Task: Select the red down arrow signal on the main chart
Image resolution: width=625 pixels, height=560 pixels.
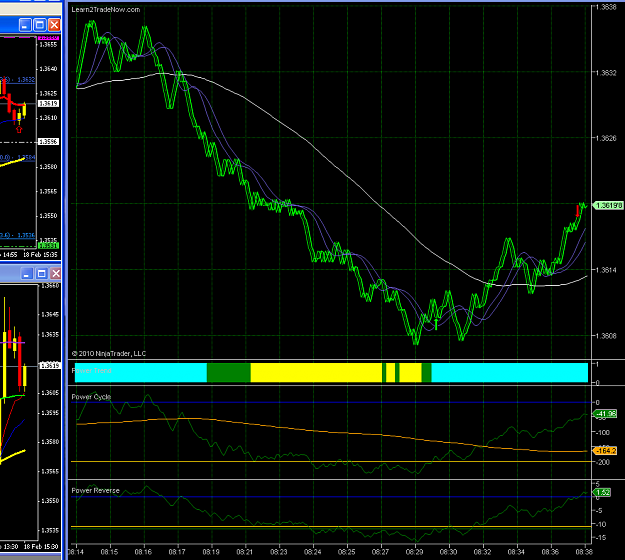Action: point(577,211)
